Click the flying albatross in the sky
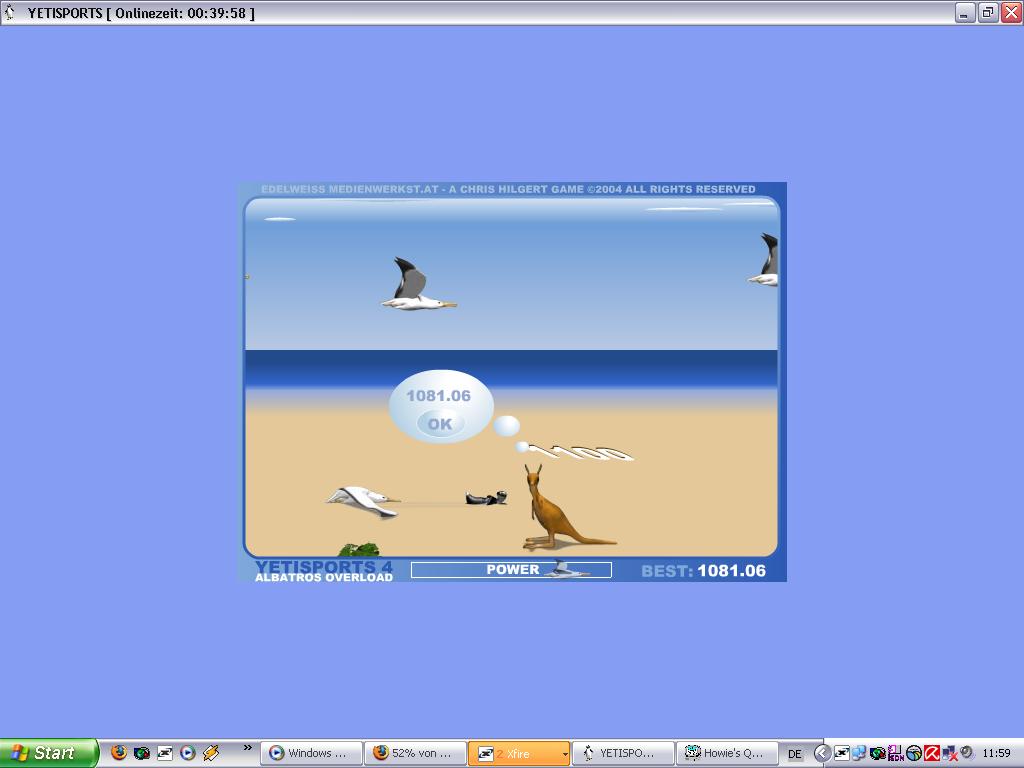Screen dimensions: 1024x768 417,284
